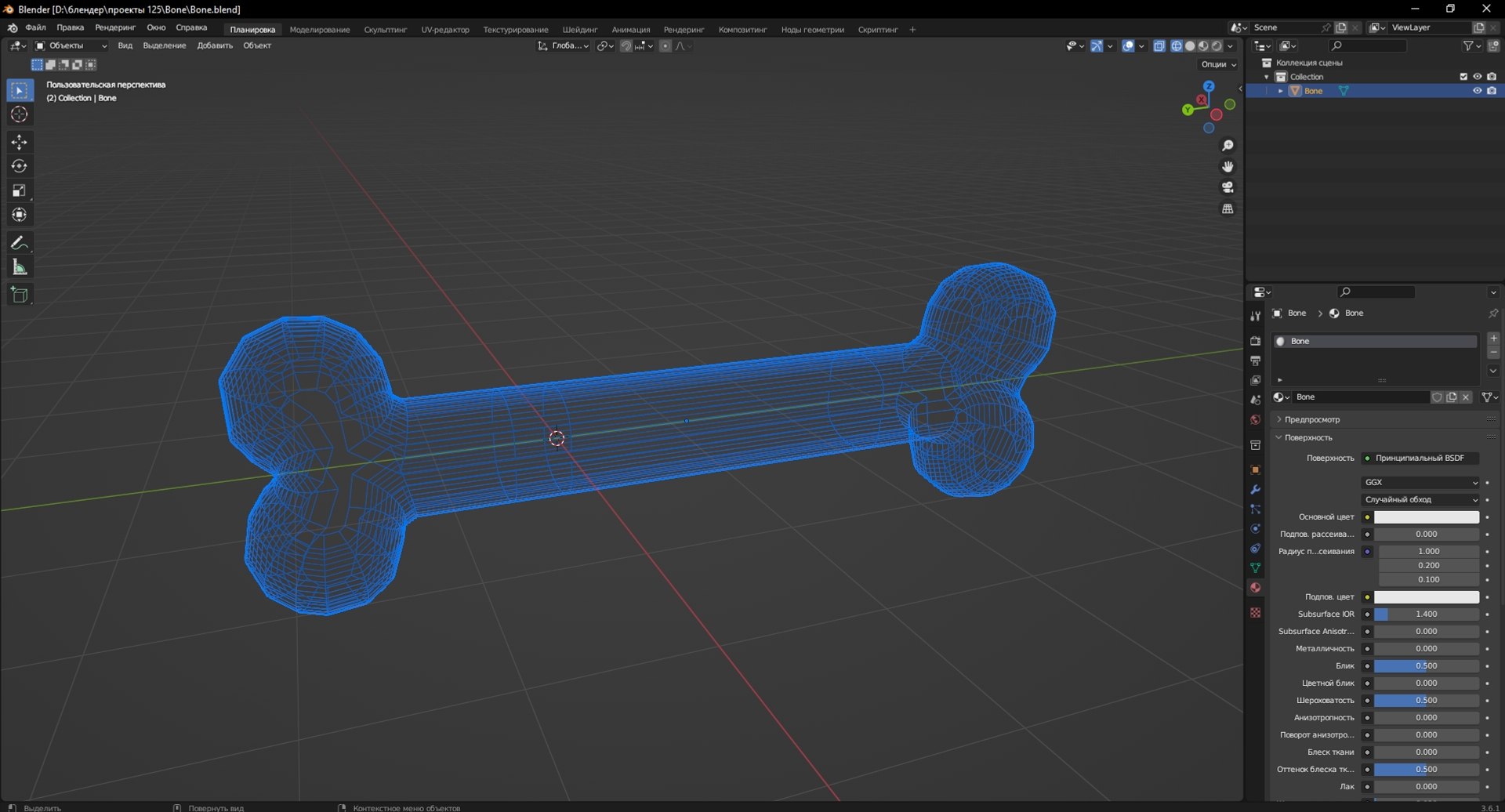Select the Annotate pencil tool

tap(20, 243)
